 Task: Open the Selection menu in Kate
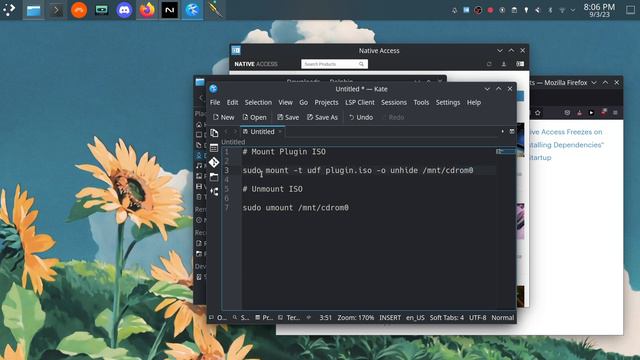(x=258, y=102)
